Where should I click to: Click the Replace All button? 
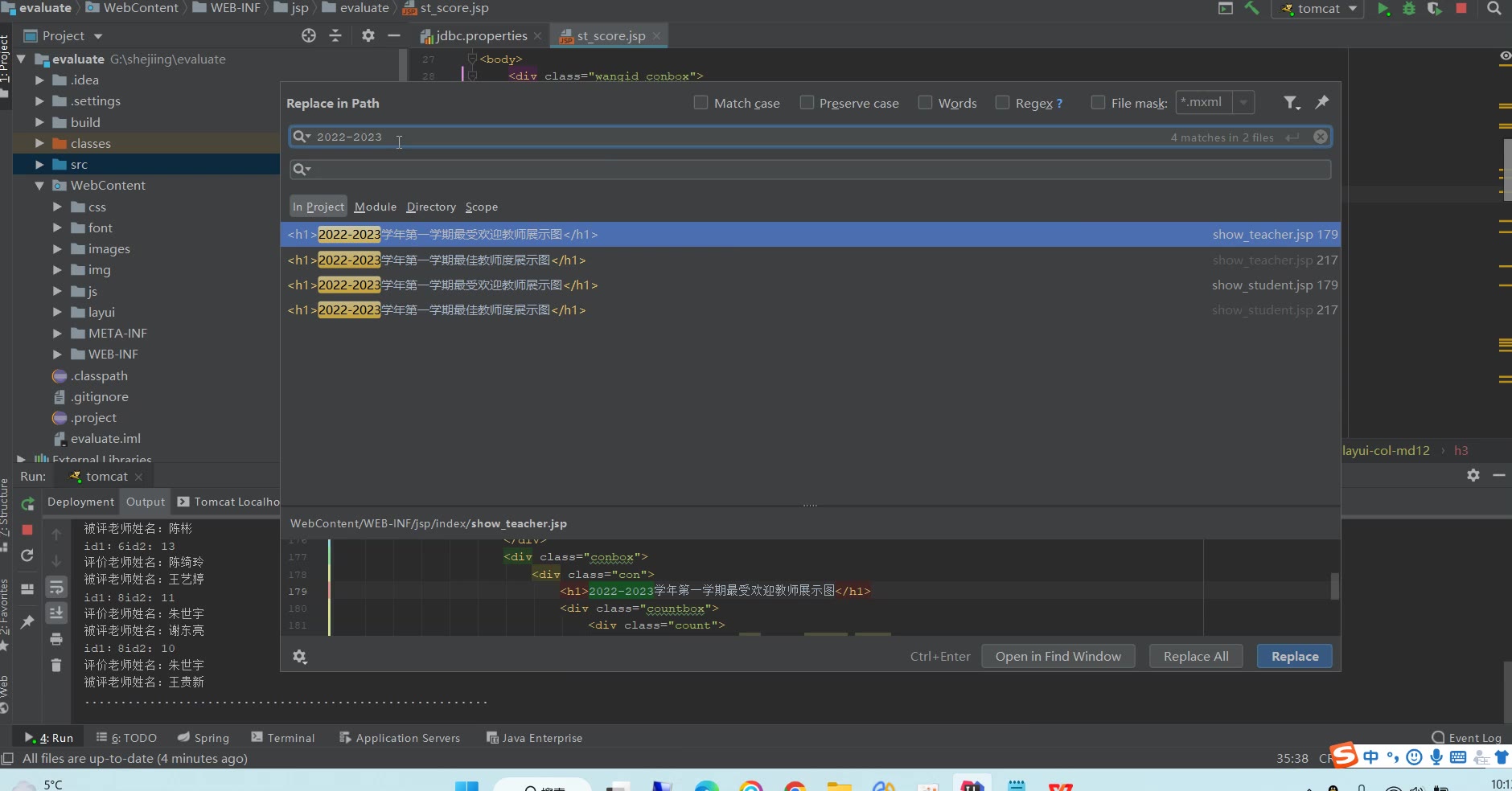(1196, 657)
